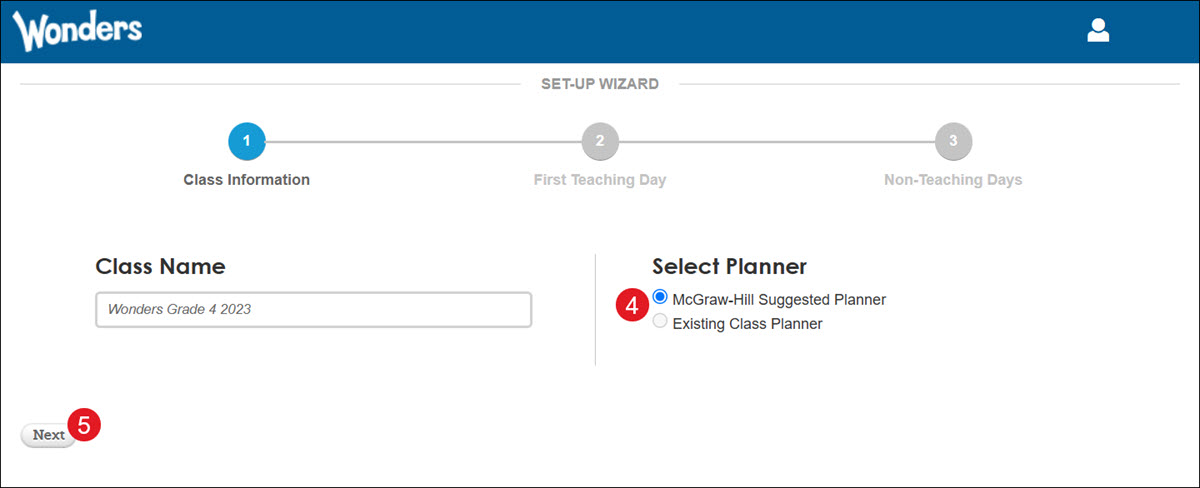Choose Existing Class Planner radio button
This screenshot has width=1200, height=488.
[660, 322]
